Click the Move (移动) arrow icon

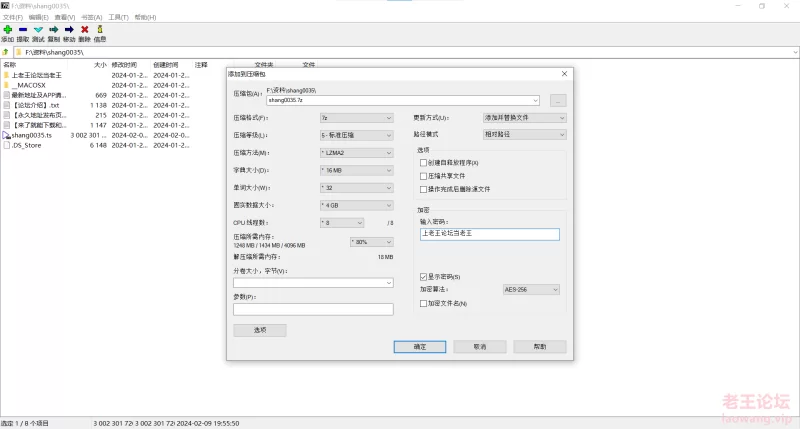(x=68, y=30)
